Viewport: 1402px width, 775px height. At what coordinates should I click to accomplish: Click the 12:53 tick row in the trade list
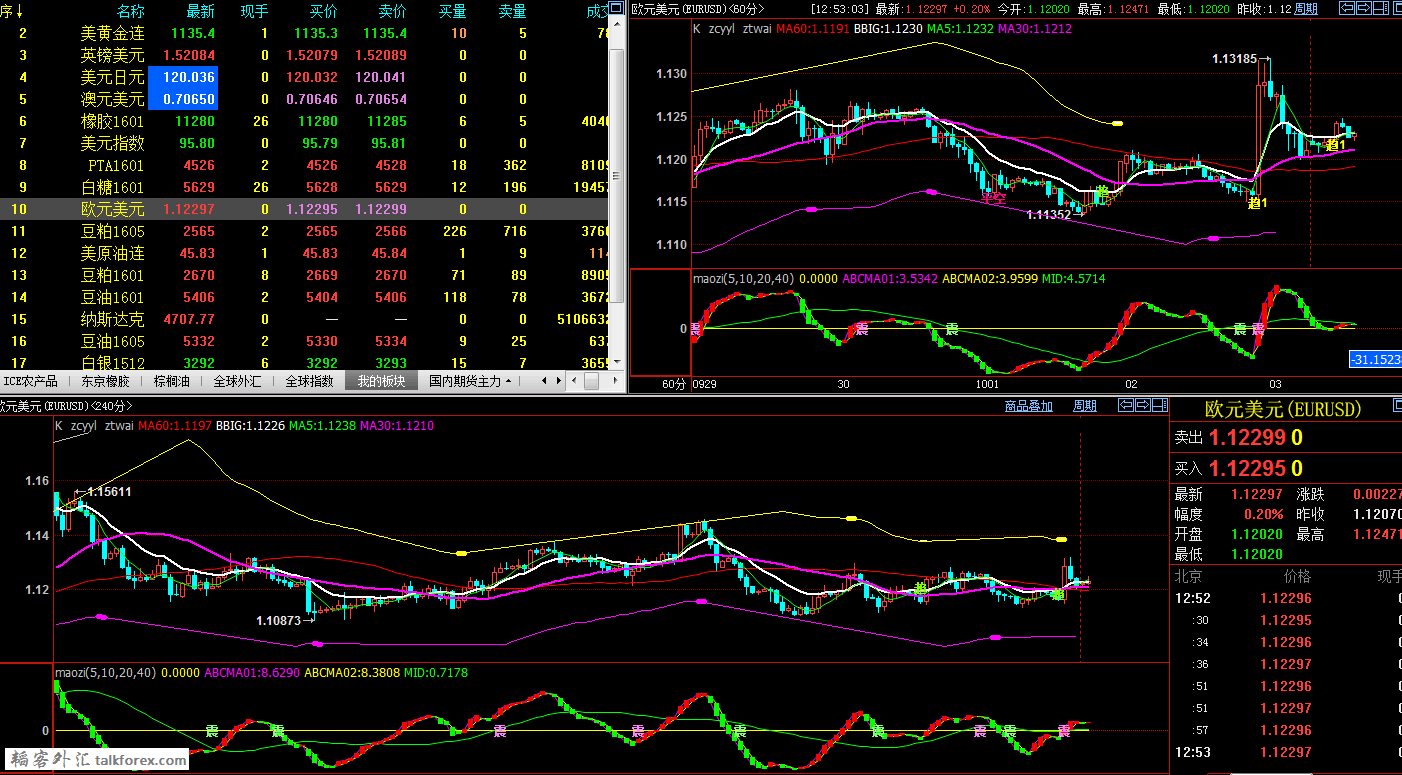(1286, 752)
